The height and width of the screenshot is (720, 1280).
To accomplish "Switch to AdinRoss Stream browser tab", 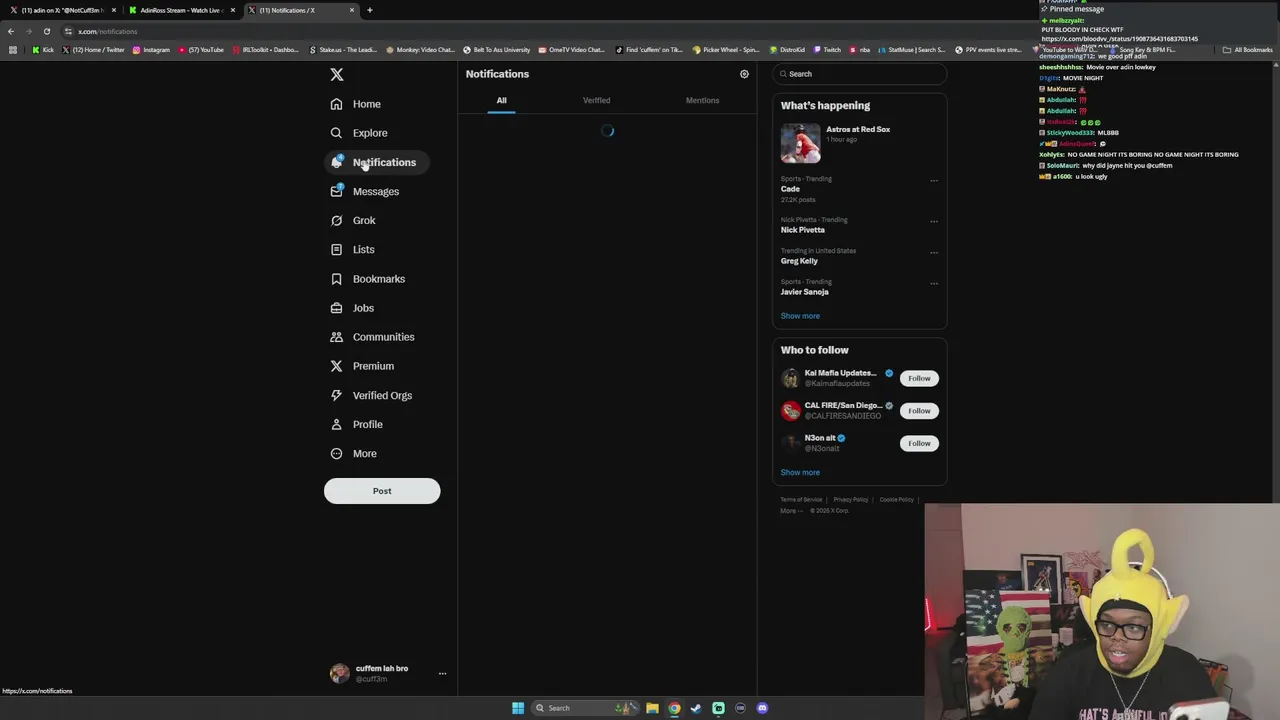I will click(x=181, y=10).
